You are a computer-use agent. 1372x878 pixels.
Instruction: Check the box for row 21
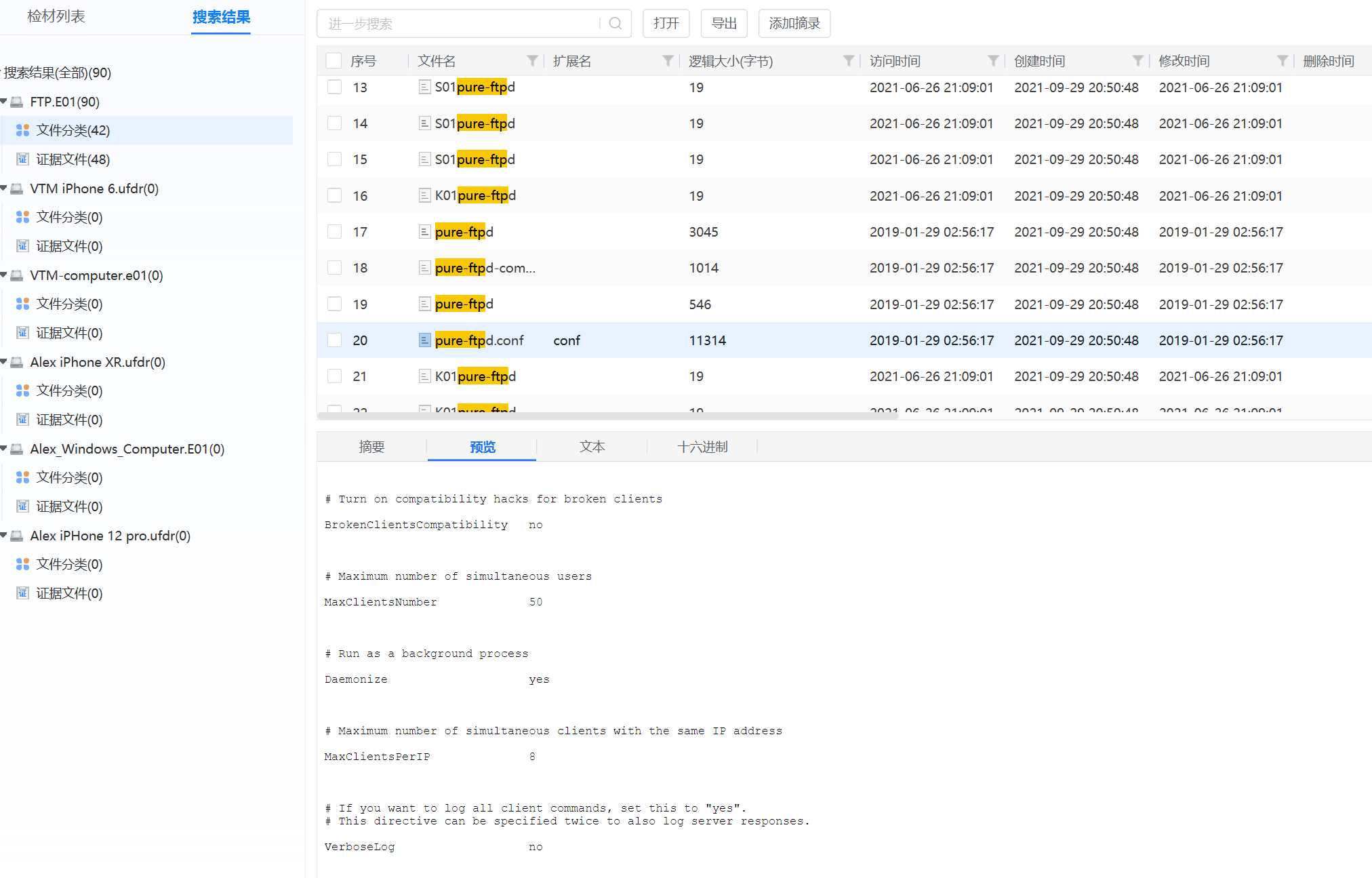(x=334, y=376)
